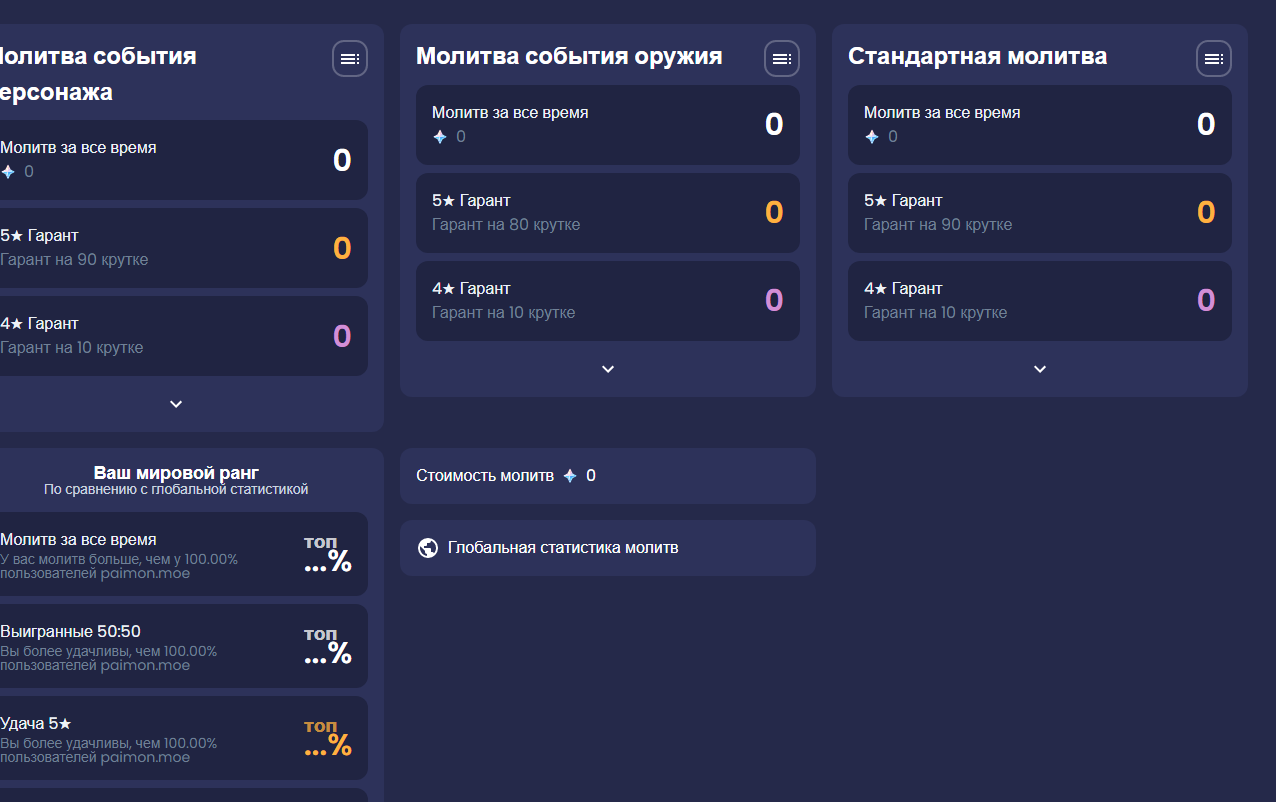Click the Стоимость молитв panel
1276x802 pixels.
[607, 476]
